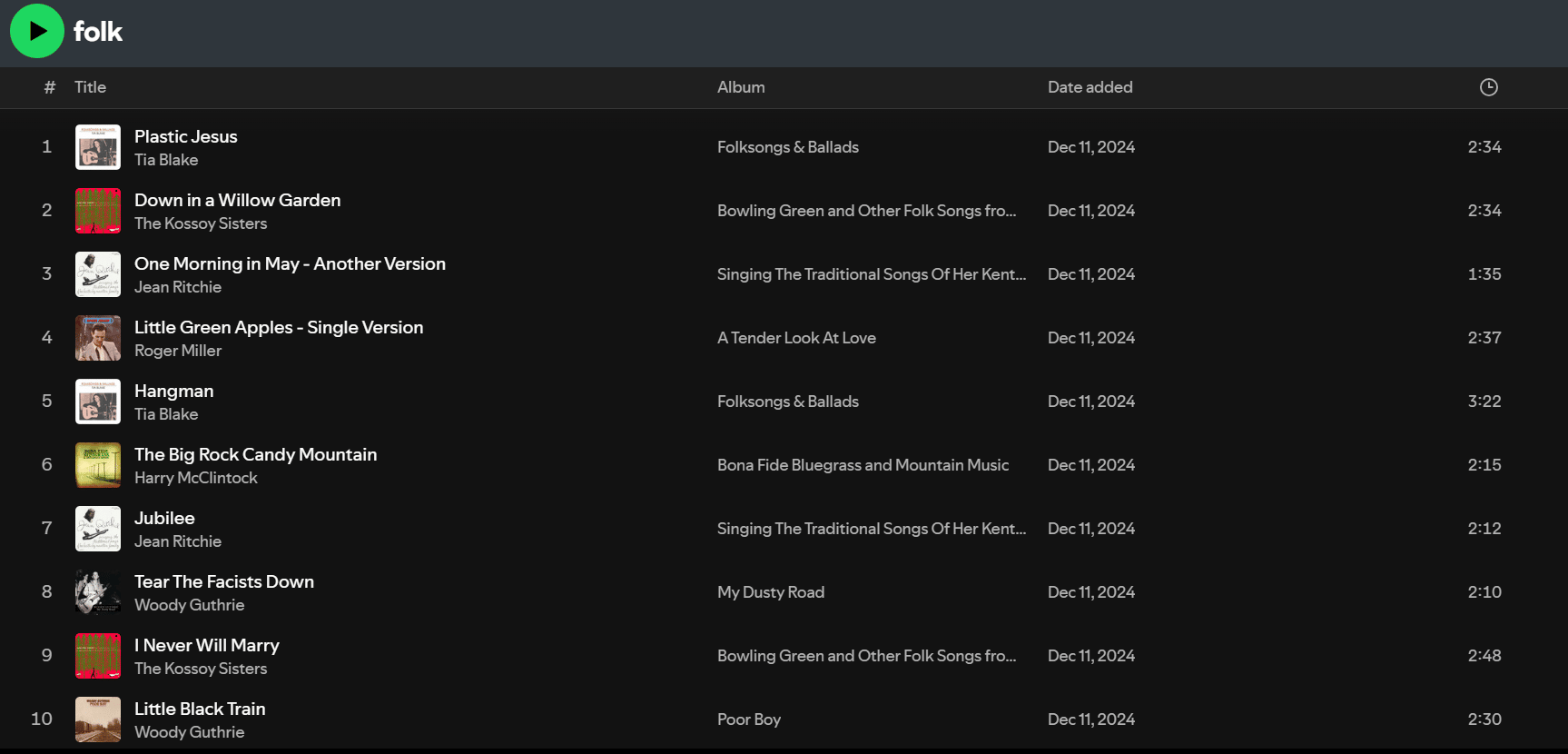
Task: Open the Plastic Jesus album cover thumbnail
Action: click(98, 147)
